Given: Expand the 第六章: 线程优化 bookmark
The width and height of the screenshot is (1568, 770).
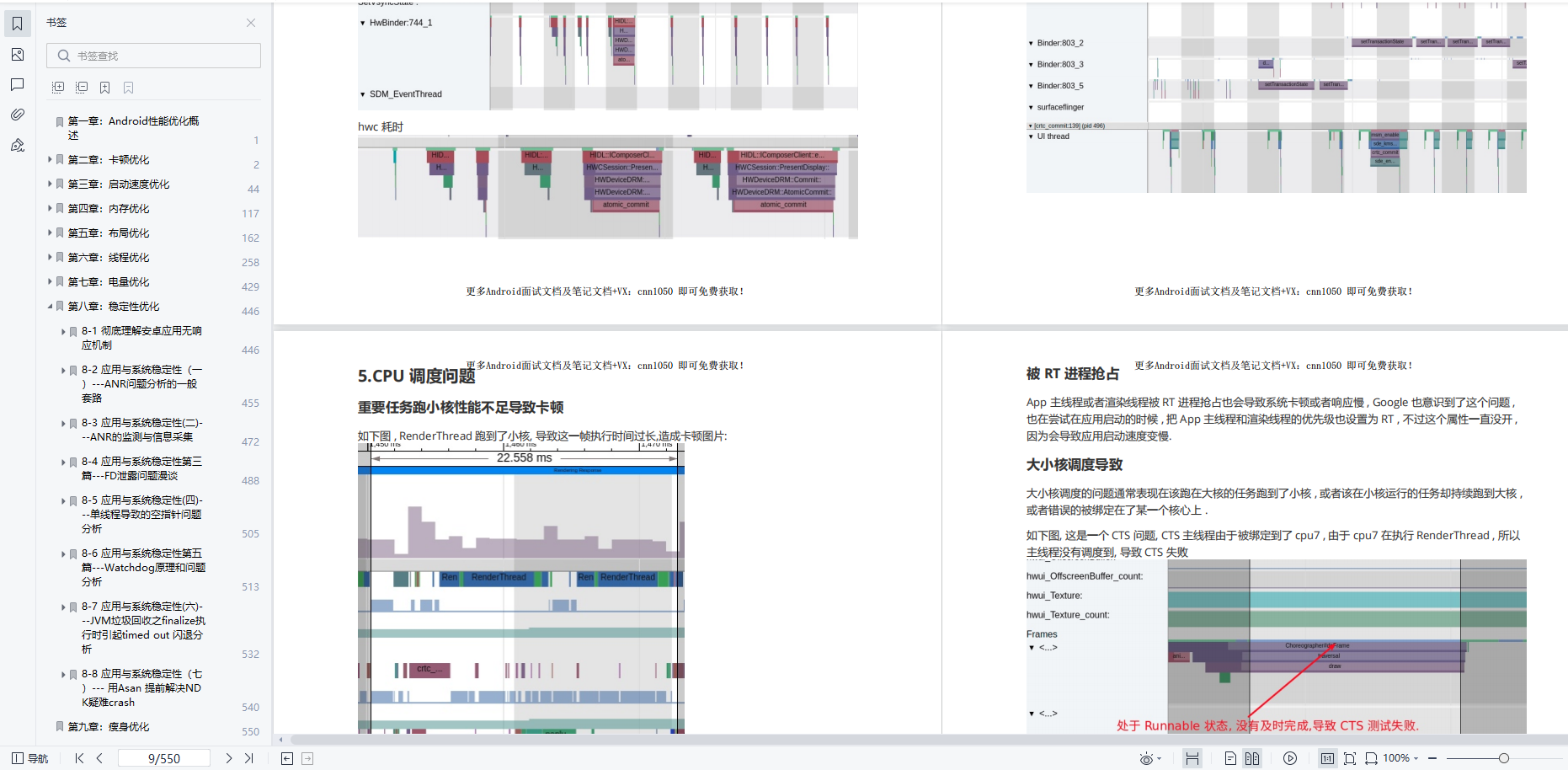Looking at the screenshot, I should point(50,257).
